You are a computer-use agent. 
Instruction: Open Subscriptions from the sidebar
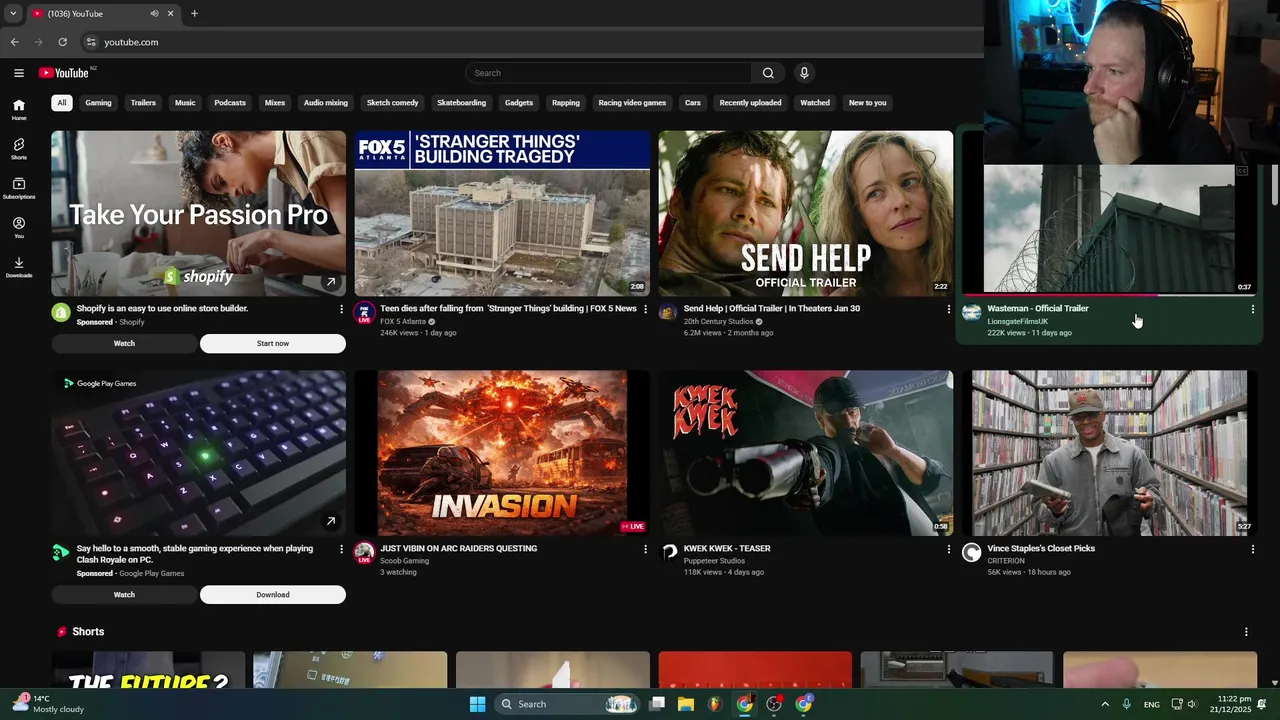point(19,188)
